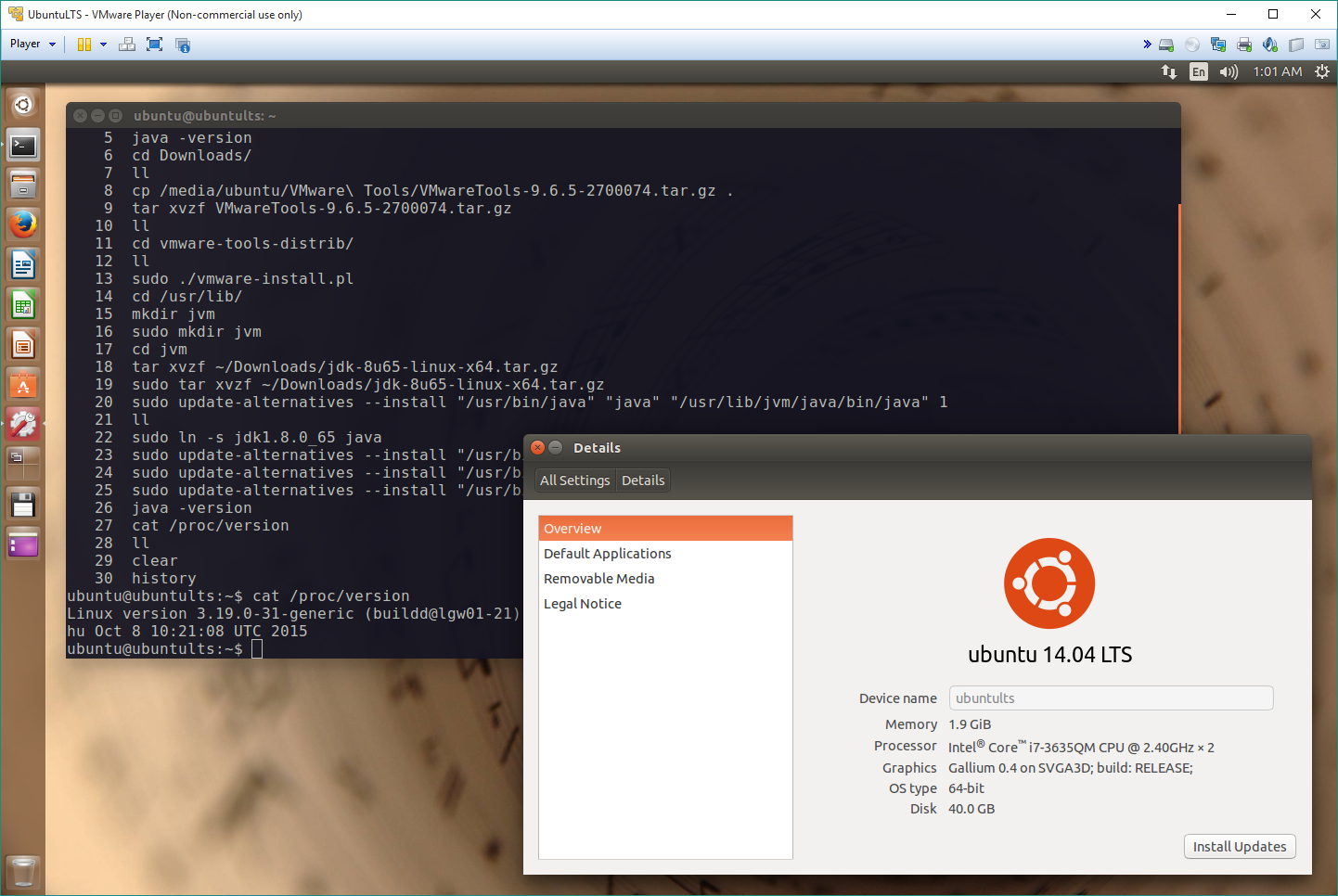The height and width of the screenshot is (896, 1338).
Task: Click the VMware printer device icon
Action: click(1244, 45)
